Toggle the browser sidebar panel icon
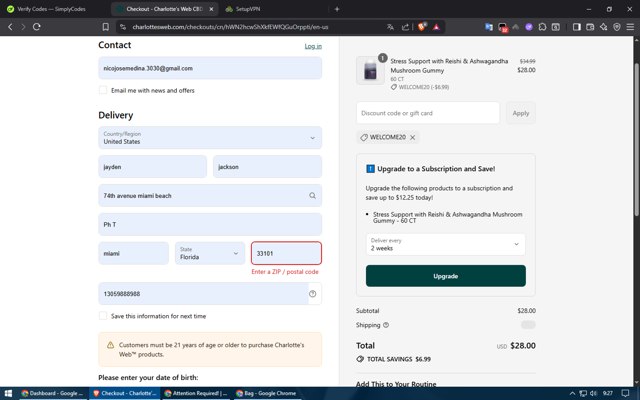The image size is (640, 400). coord(577,27)
